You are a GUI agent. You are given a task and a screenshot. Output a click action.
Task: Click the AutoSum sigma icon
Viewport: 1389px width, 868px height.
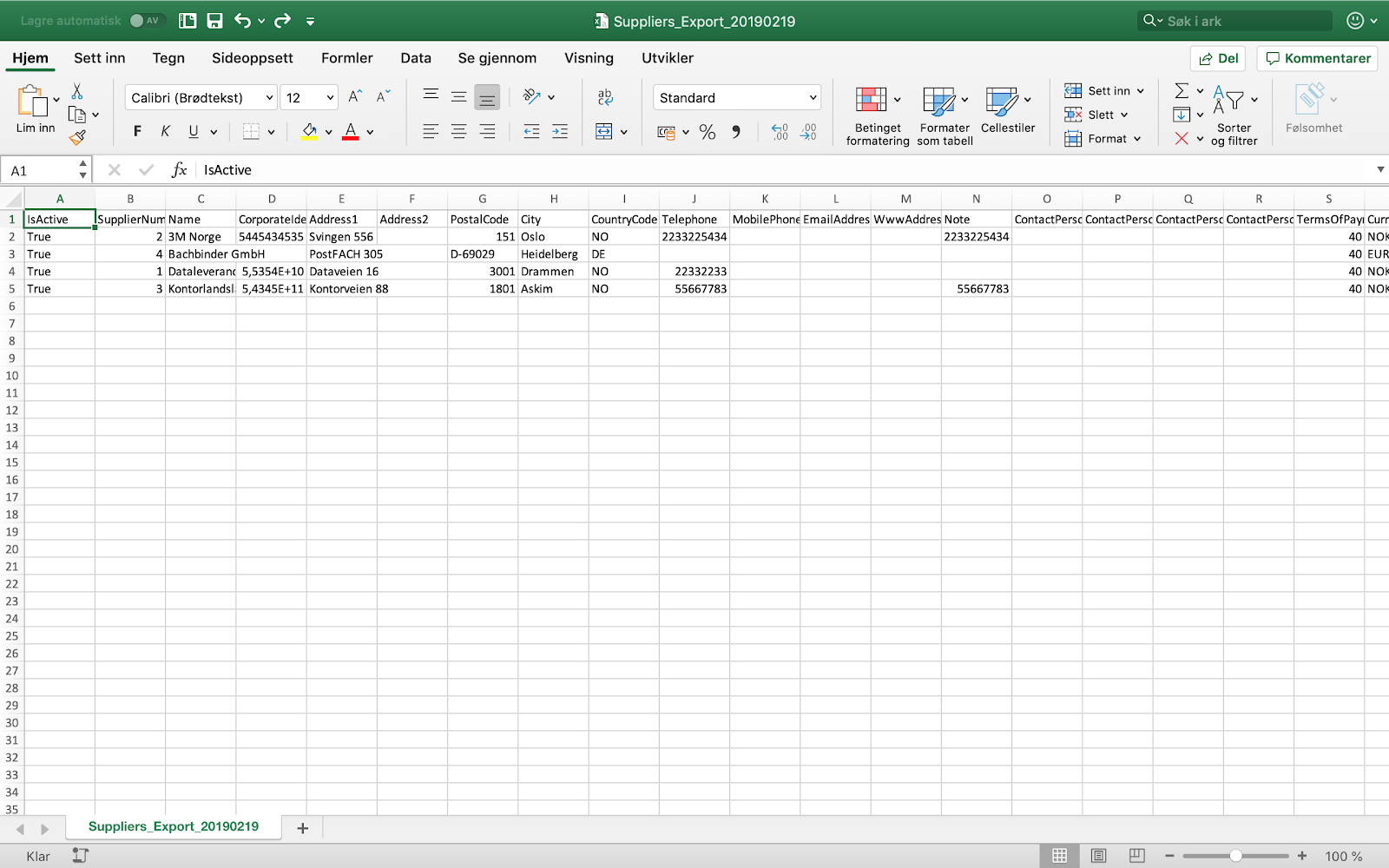coord(1182,90)
